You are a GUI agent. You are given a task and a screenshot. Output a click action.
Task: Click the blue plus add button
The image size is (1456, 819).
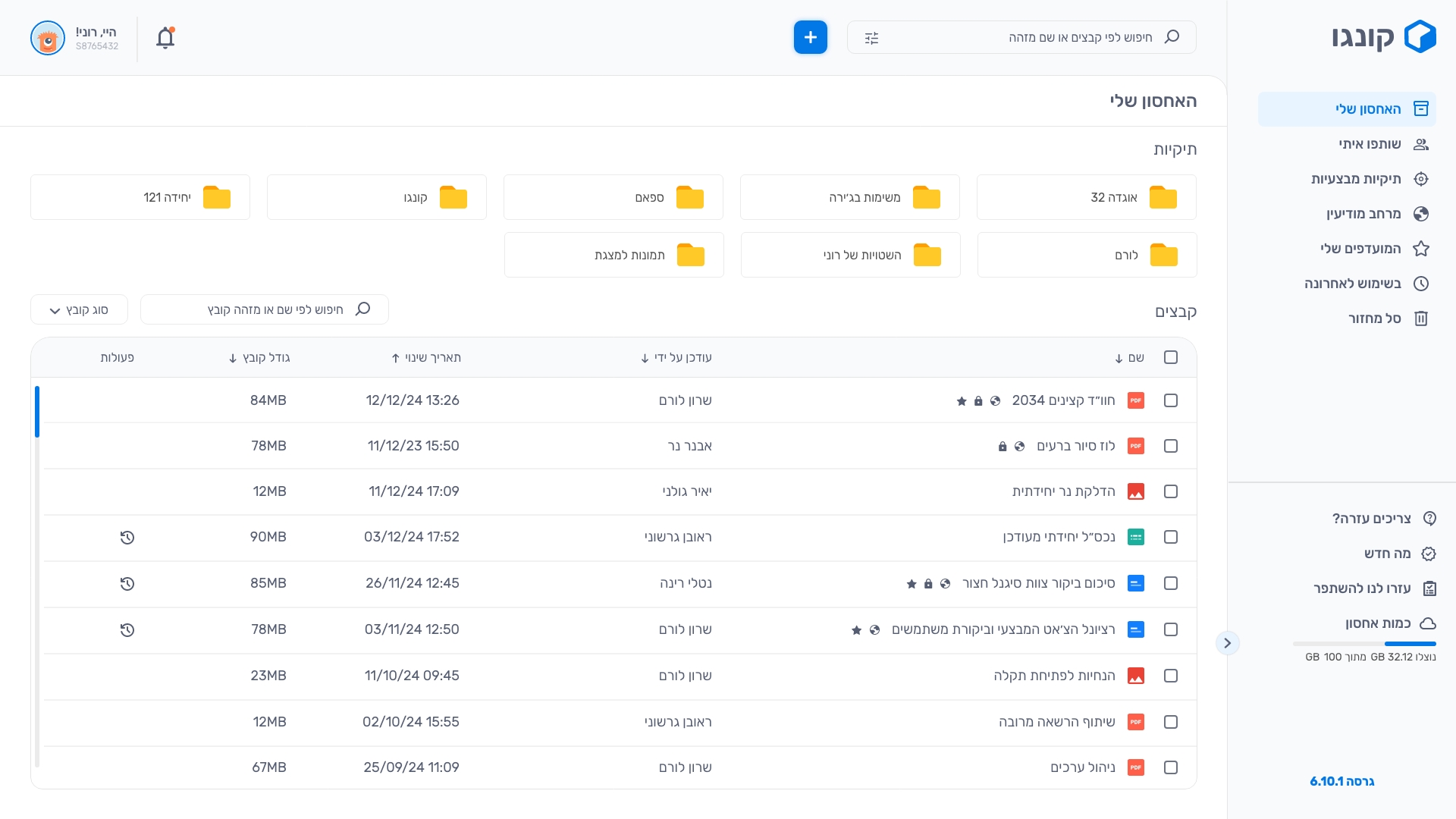[x=810, y=37]
